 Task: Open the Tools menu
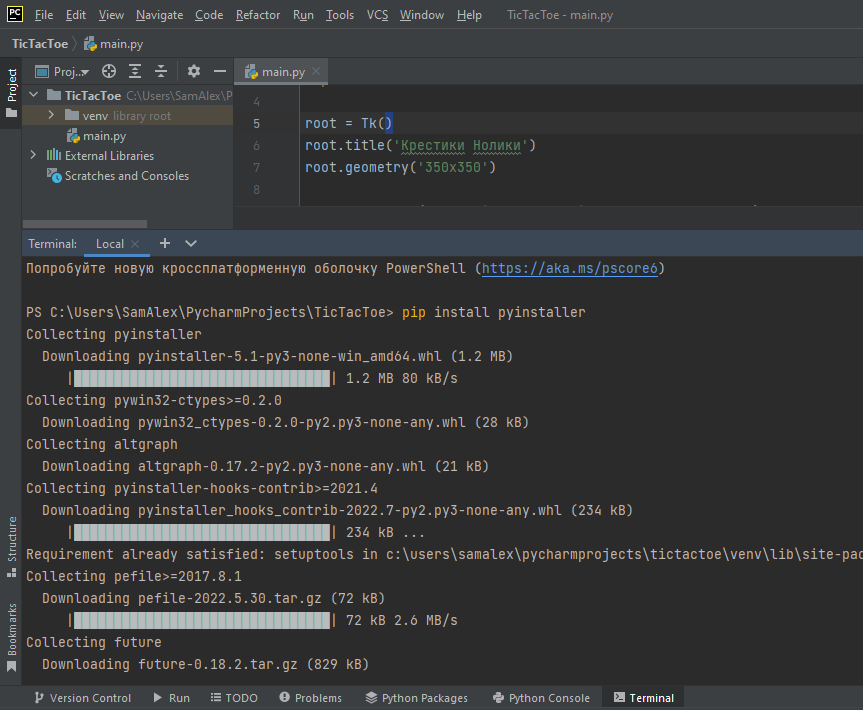point(340,15)
